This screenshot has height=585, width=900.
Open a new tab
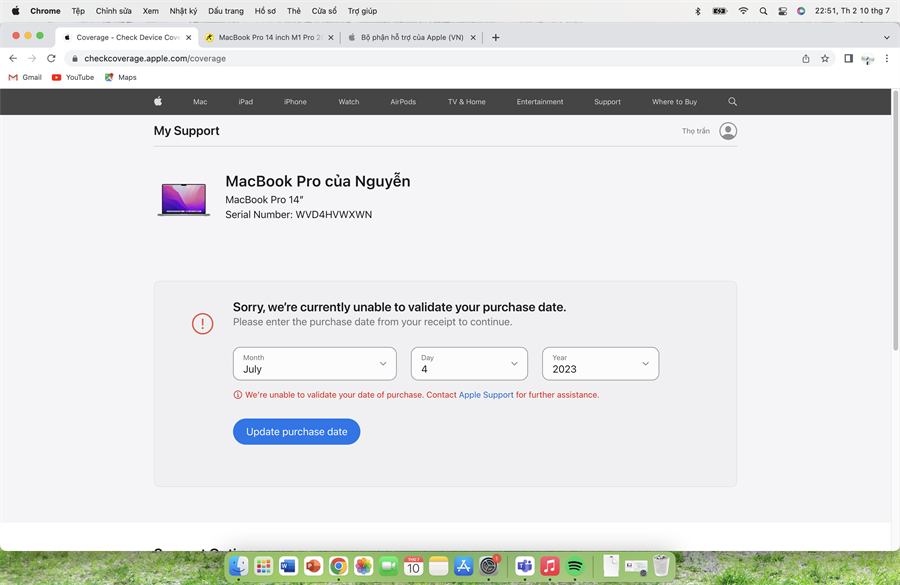(496, 37)
